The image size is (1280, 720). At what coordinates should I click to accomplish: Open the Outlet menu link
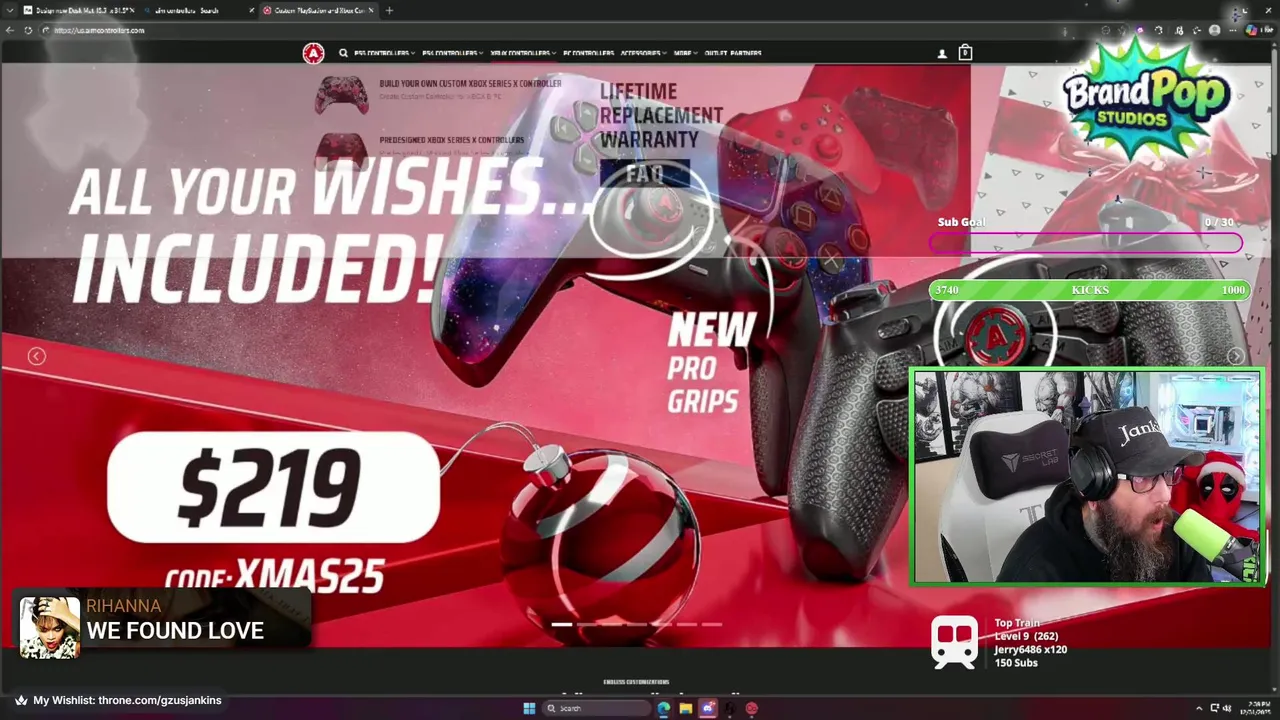coord(715,53)
